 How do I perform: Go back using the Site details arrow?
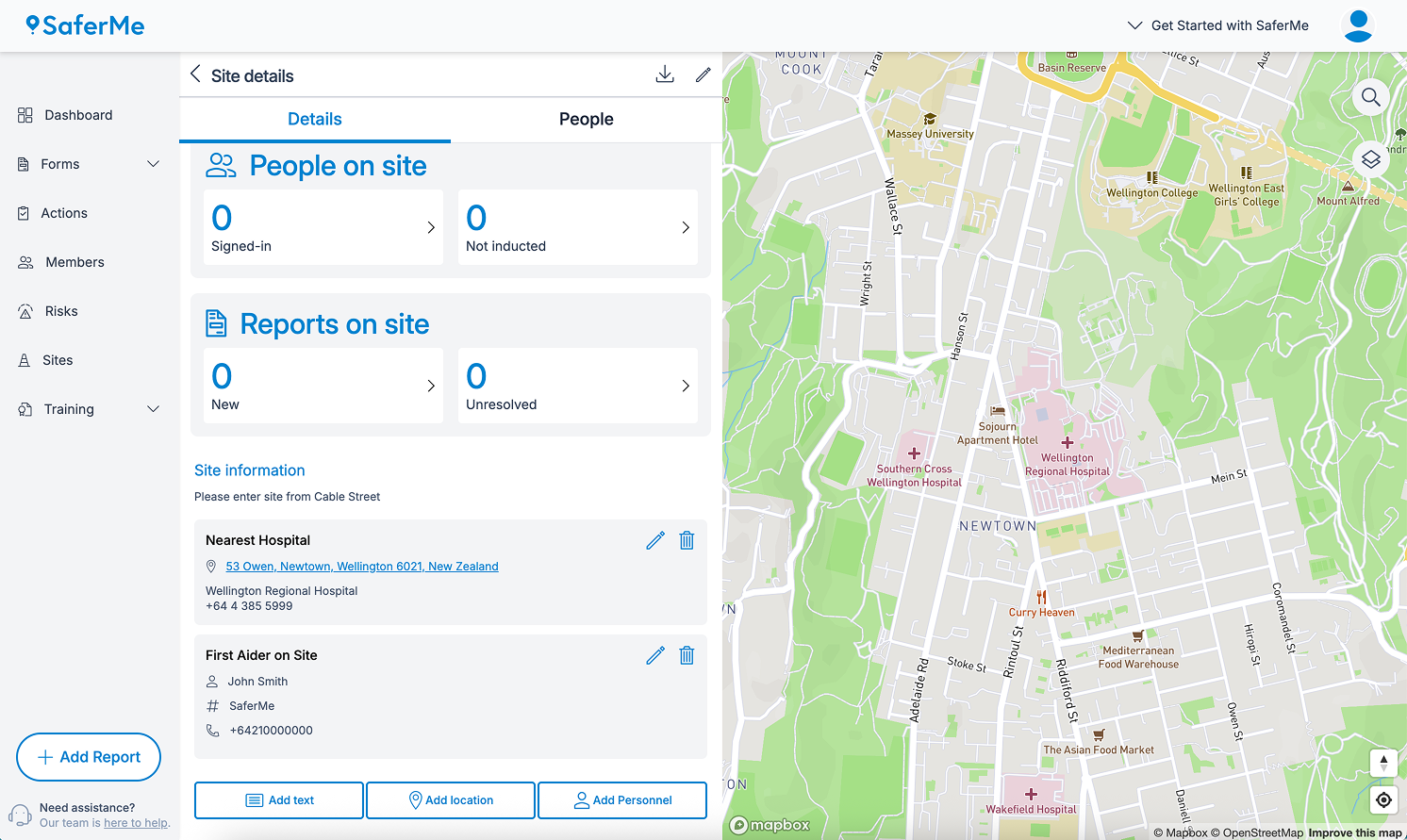(195, 74)
